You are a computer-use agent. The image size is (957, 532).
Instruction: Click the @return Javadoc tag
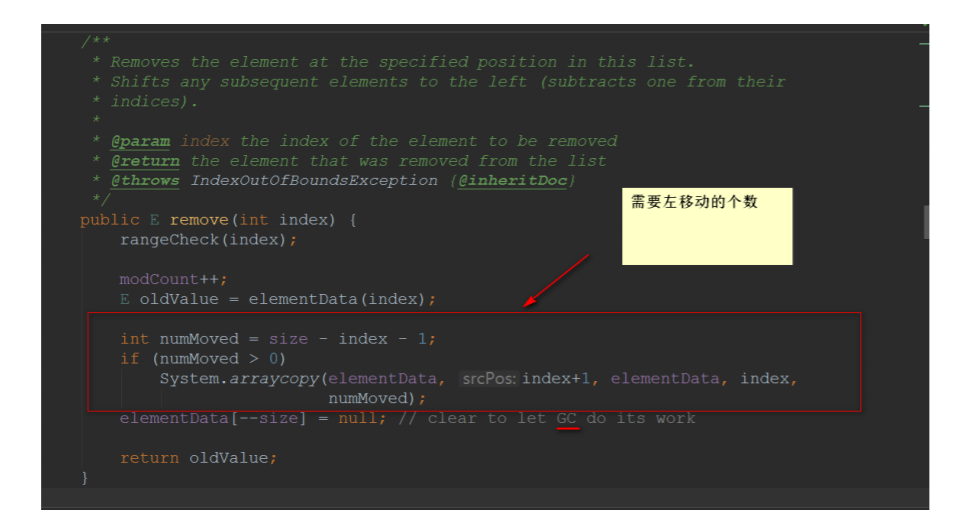145,161
